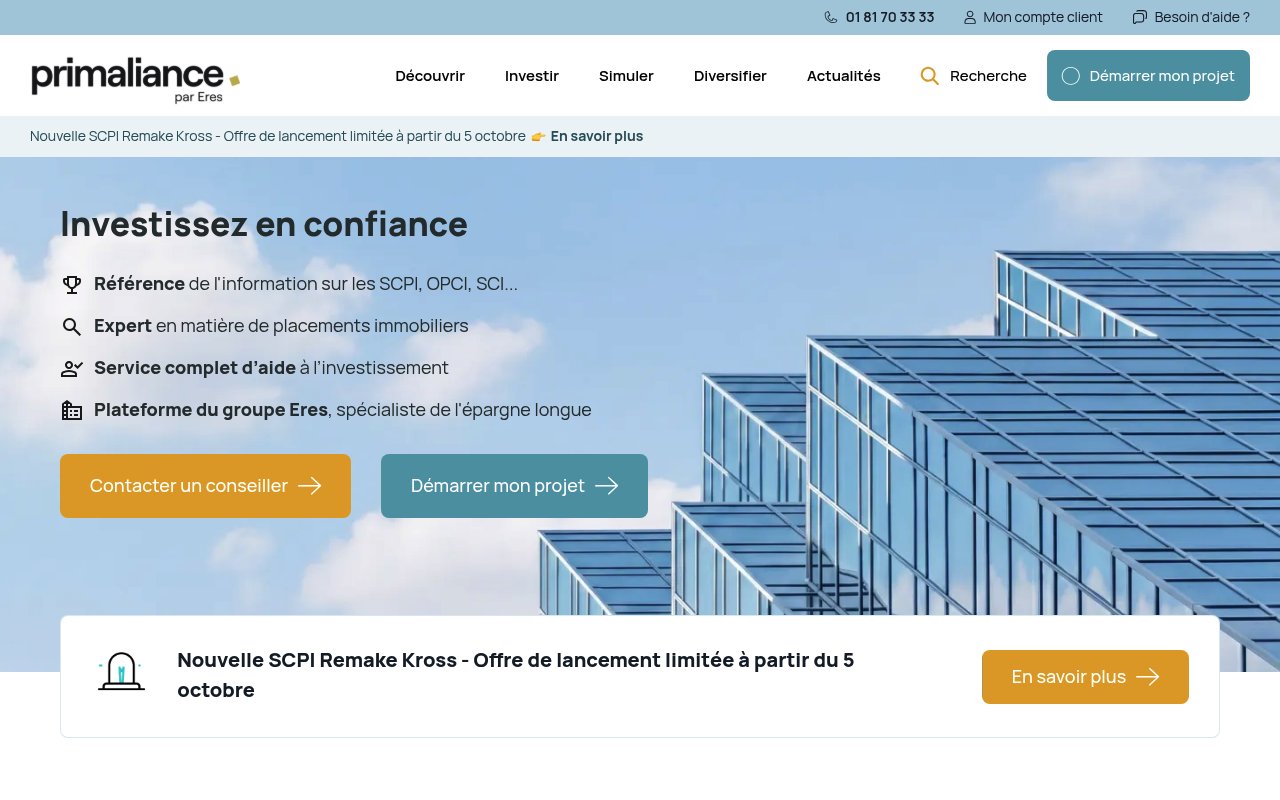Click Contacter un conseiller button

pos(205,486)
